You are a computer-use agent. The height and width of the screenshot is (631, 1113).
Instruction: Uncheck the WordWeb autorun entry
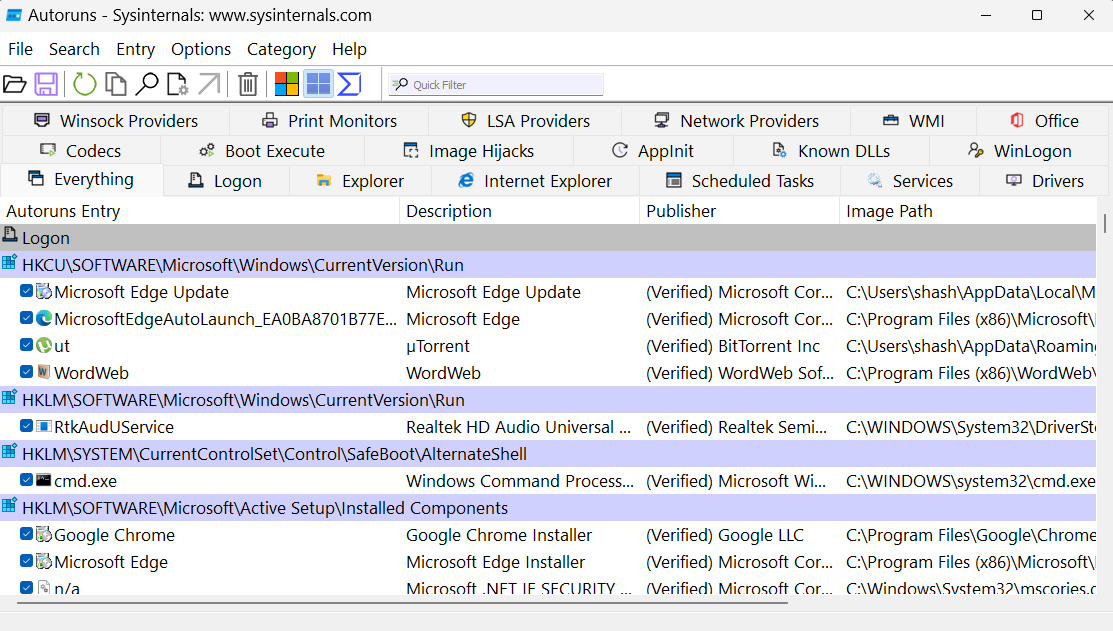pos(27,373)
